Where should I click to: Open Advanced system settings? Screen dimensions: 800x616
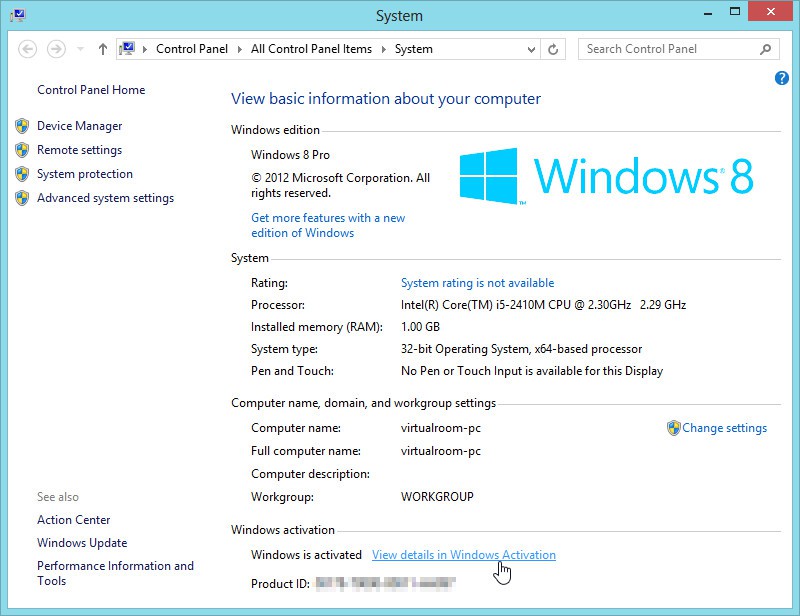click(x=106, y=198)
